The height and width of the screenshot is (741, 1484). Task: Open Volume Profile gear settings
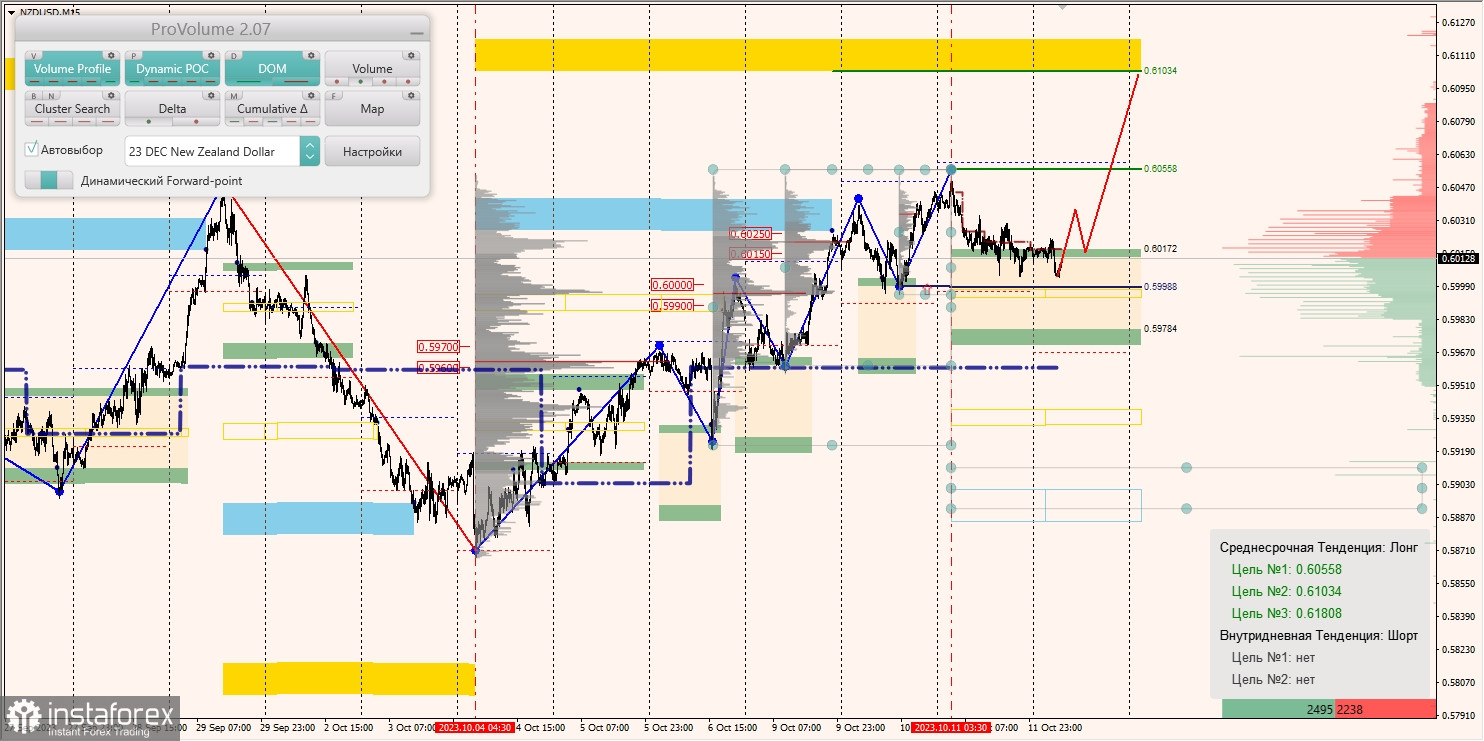coord(111,55)
